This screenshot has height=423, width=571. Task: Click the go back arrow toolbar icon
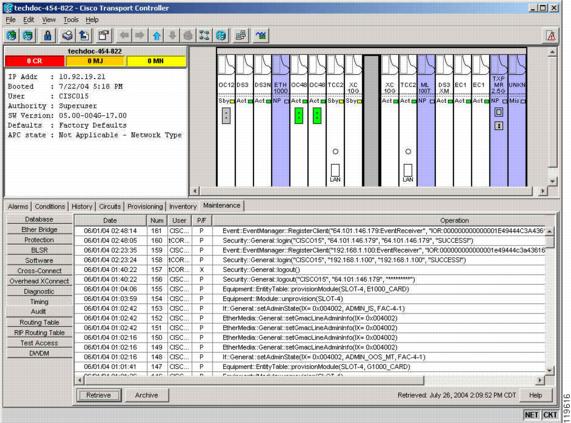pyautogui.click(x=125, y=35)
